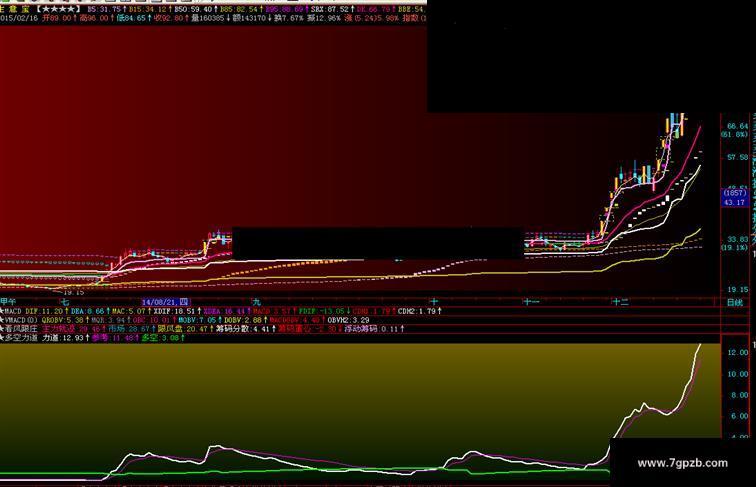This screenshot has width=756, height=487.
Task: Click the MAC:5.07 value
Action: (128, 311)
